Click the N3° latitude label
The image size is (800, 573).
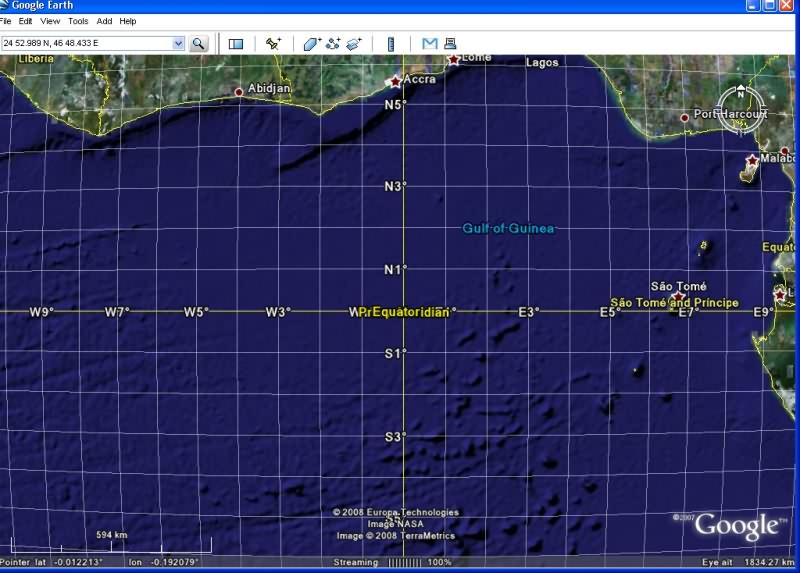395,187
